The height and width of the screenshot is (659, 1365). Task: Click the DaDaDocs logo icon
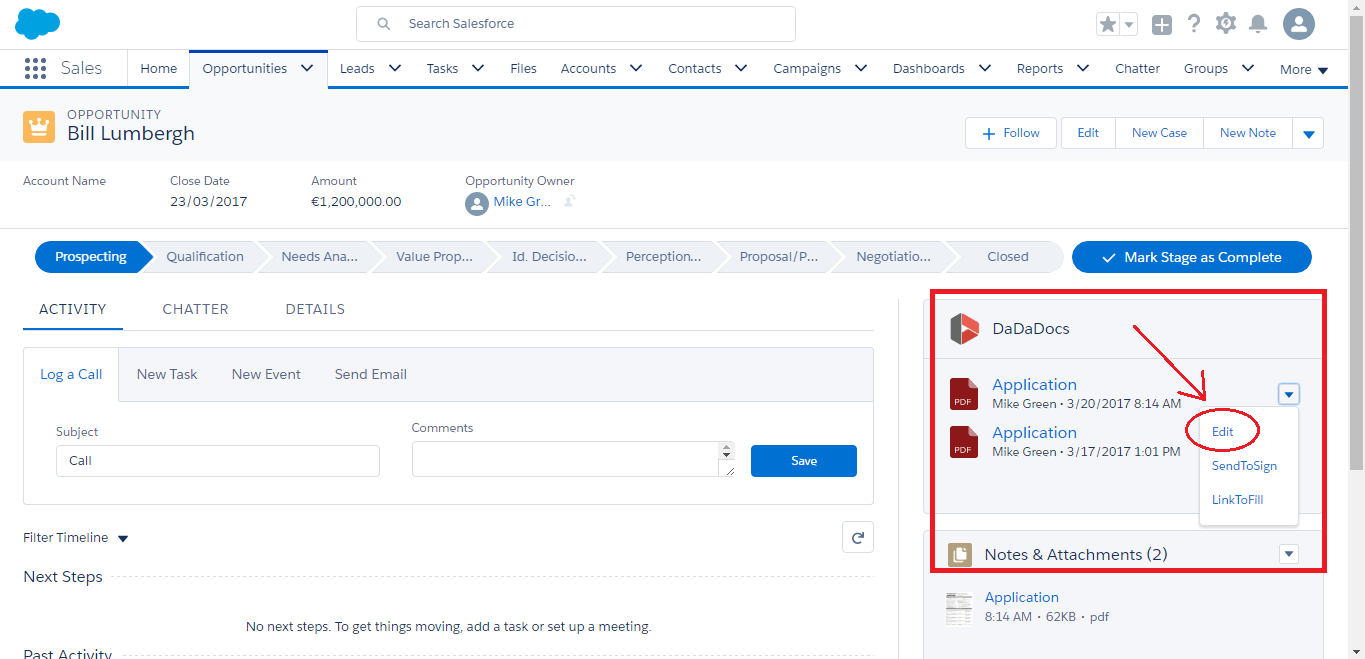click(964, 329)
